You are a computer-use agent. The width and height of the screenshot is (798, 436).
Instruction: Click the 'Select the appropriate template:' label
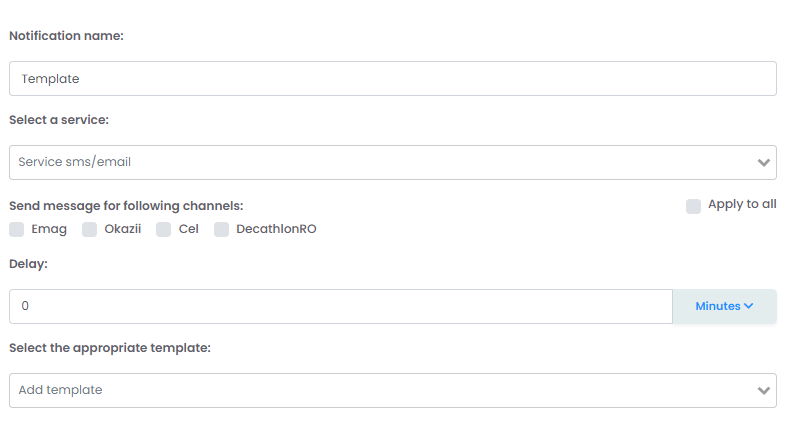(x=110, y=348)
